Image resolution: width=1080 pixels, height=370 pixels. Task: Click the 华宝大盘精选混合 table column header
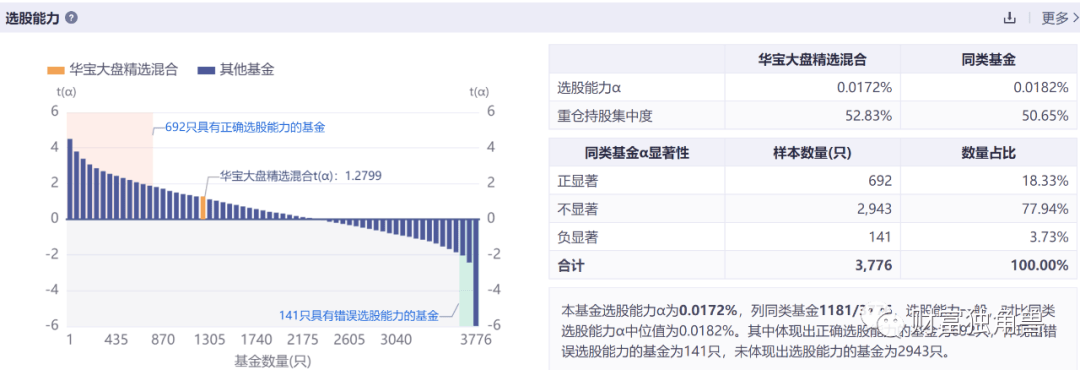pos(812,60)
